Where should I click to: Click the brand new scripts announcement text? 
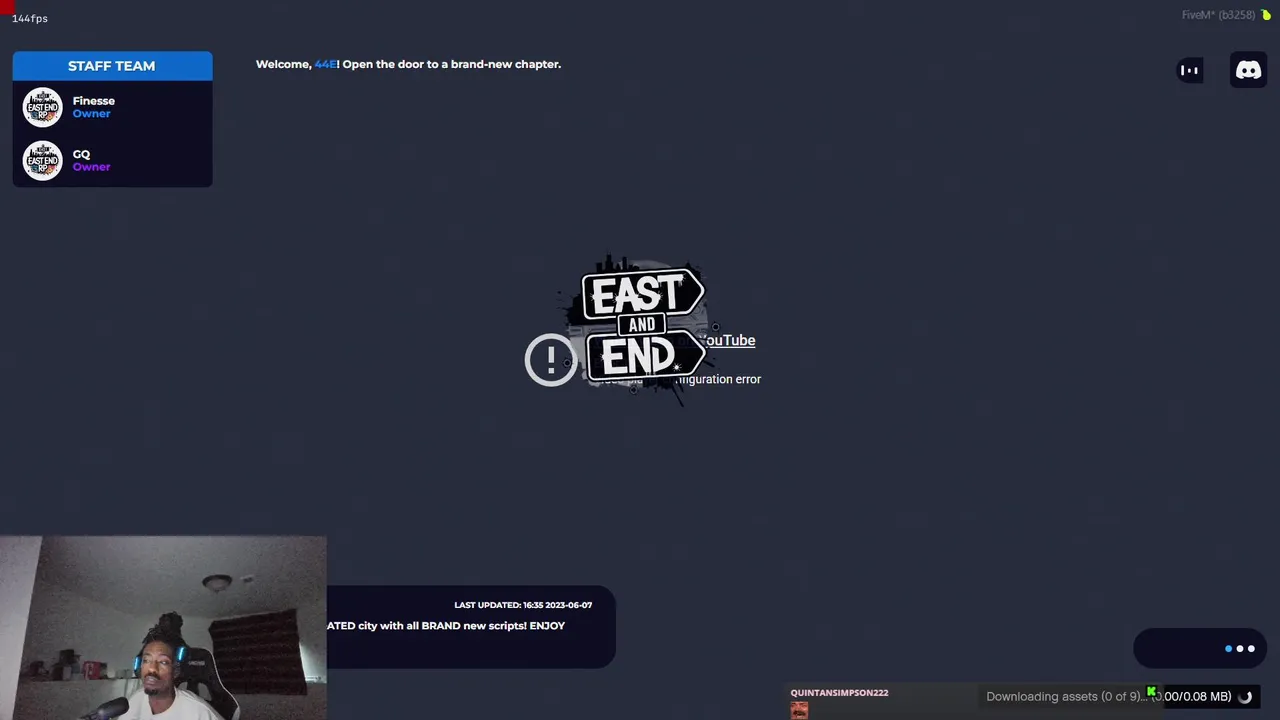pyautogui.click(x=446, y=626)
